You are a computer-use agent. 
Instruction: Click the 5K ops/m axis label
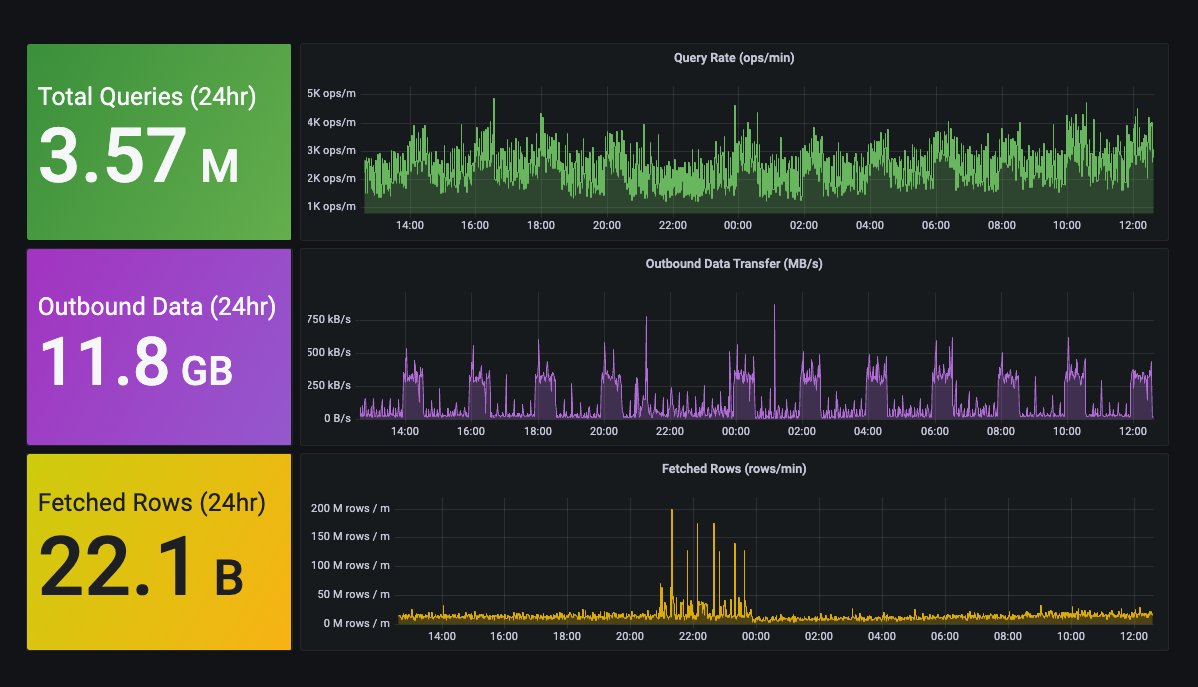tap(331, 93)
